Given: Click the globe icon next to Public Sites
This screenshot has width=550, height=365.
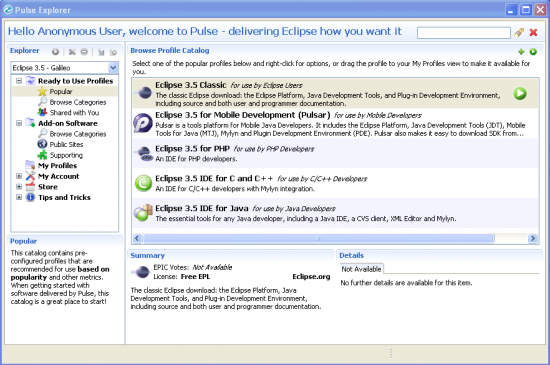Looking at the screenshot, I should [42, 144].
